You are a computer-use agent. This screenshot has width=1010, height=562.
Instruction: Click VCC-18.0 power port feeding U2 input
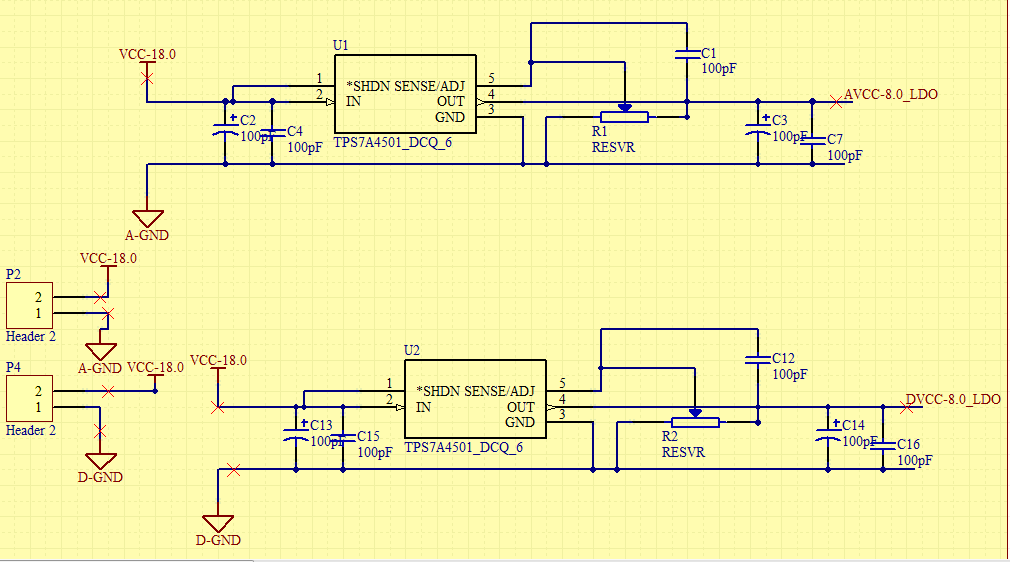218,361
